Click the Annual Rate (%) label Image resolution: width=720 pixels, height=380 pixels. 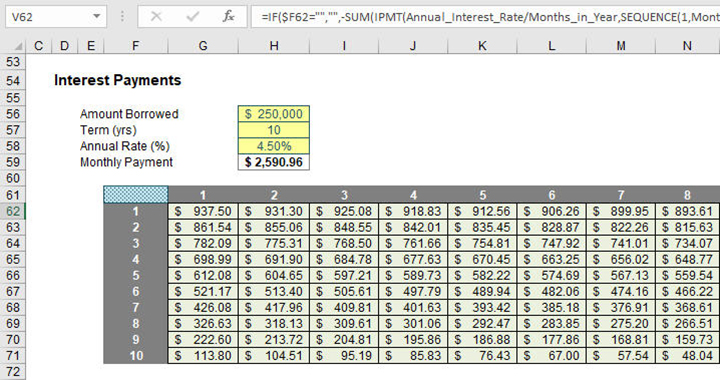(125, 146)
